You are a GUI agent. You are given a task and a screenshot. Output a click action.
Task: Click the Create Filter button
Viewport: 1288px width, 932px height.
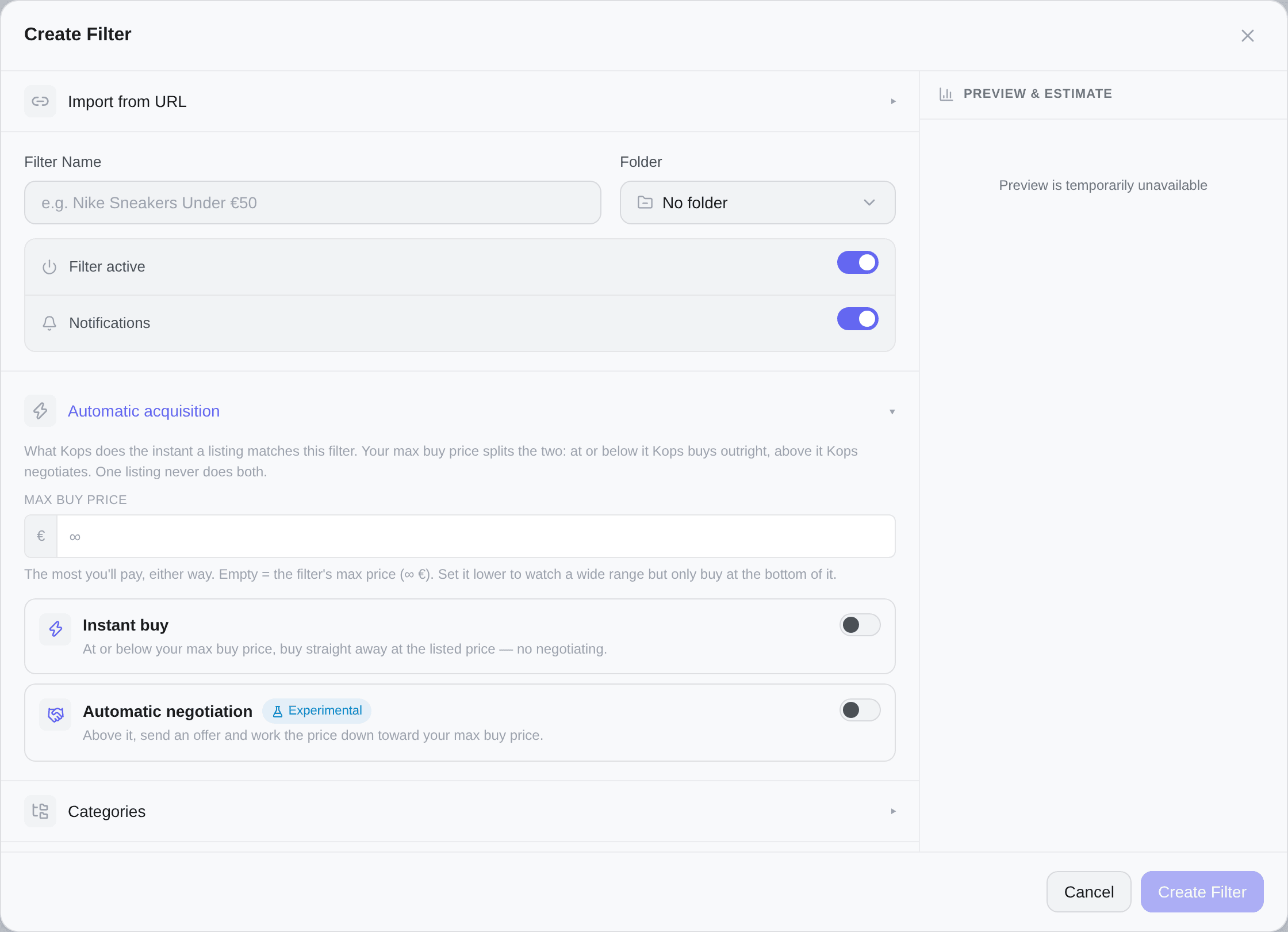coord(1202,892)
